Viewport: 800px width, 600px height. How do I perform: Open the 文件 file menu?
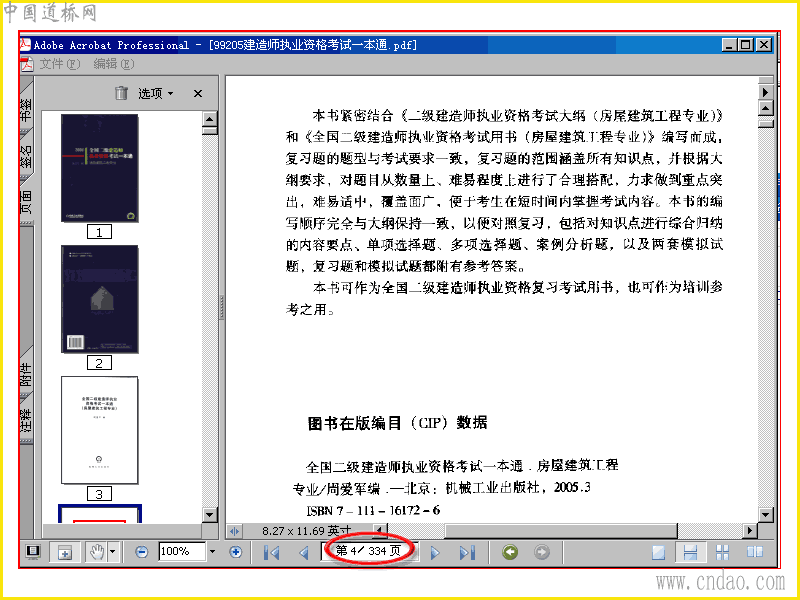point(60,64)
